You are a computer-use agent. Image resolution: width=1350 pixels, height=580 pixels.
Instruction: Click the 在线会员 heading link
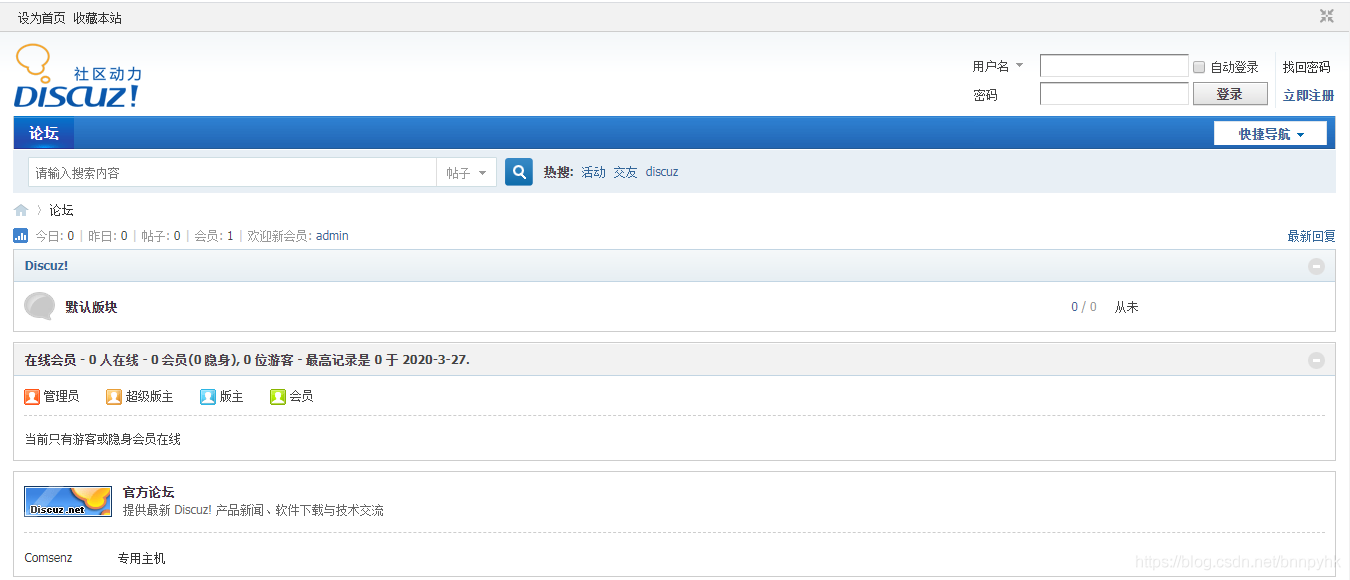tap(50, 360)
